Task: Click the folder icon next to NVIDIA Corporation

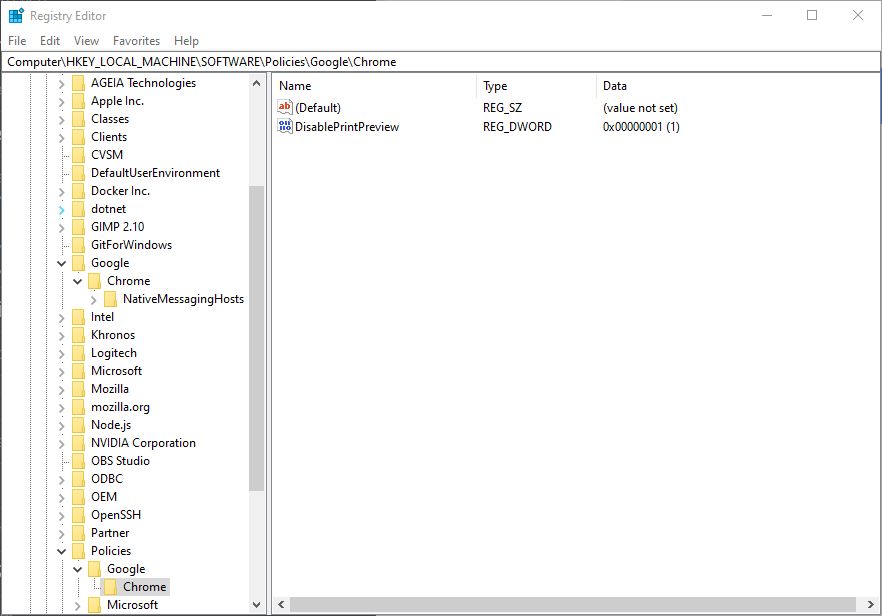Action: coord(79,443)
